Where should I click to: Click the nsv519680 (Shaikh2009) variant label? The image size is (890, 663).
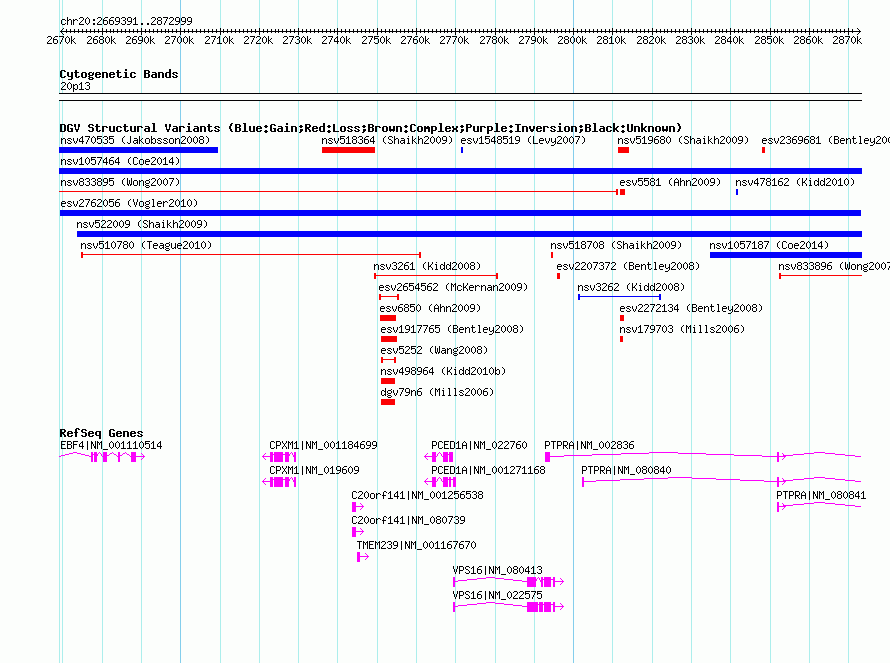coord(683,140)
